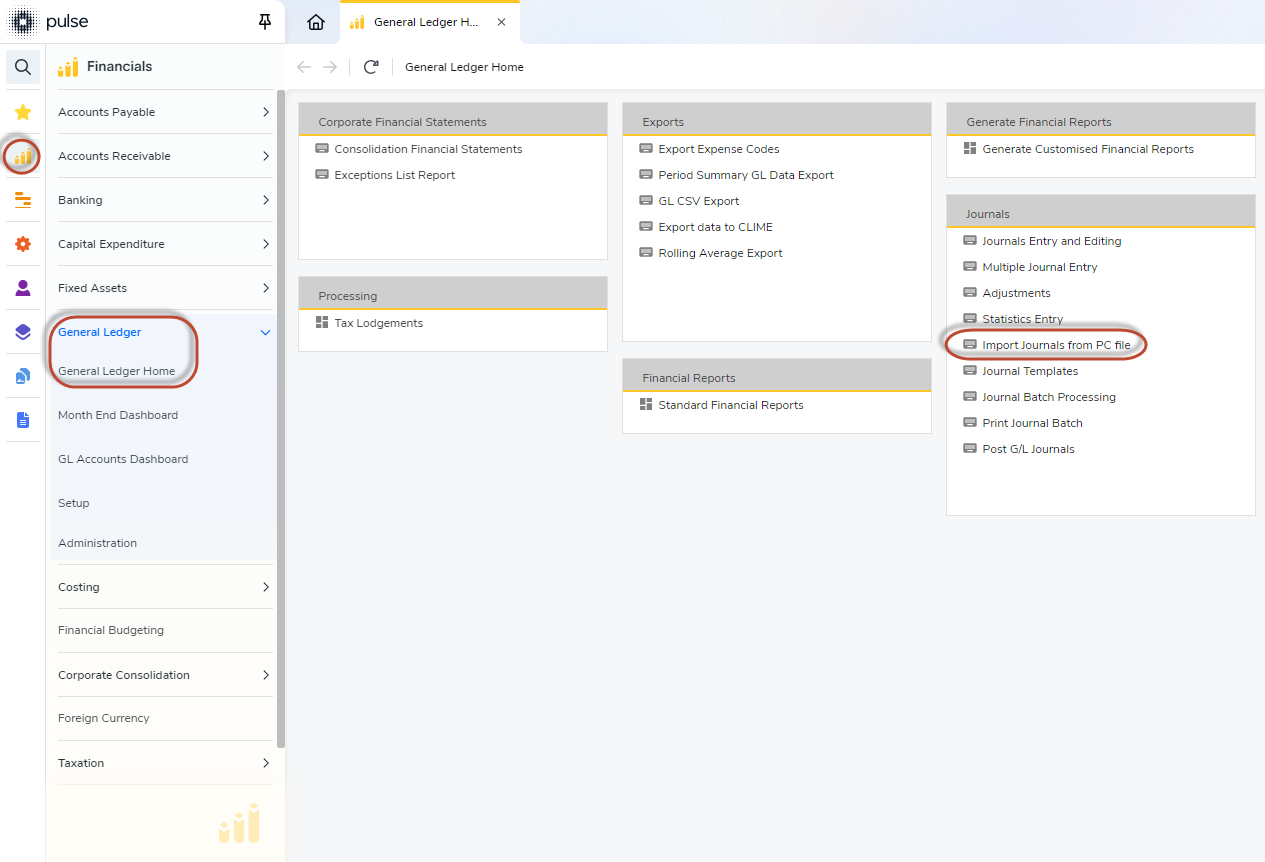This screenshot has height=862, width=1265.
Task: Collapse the General Ledger section
Action: tap(265, 332)
